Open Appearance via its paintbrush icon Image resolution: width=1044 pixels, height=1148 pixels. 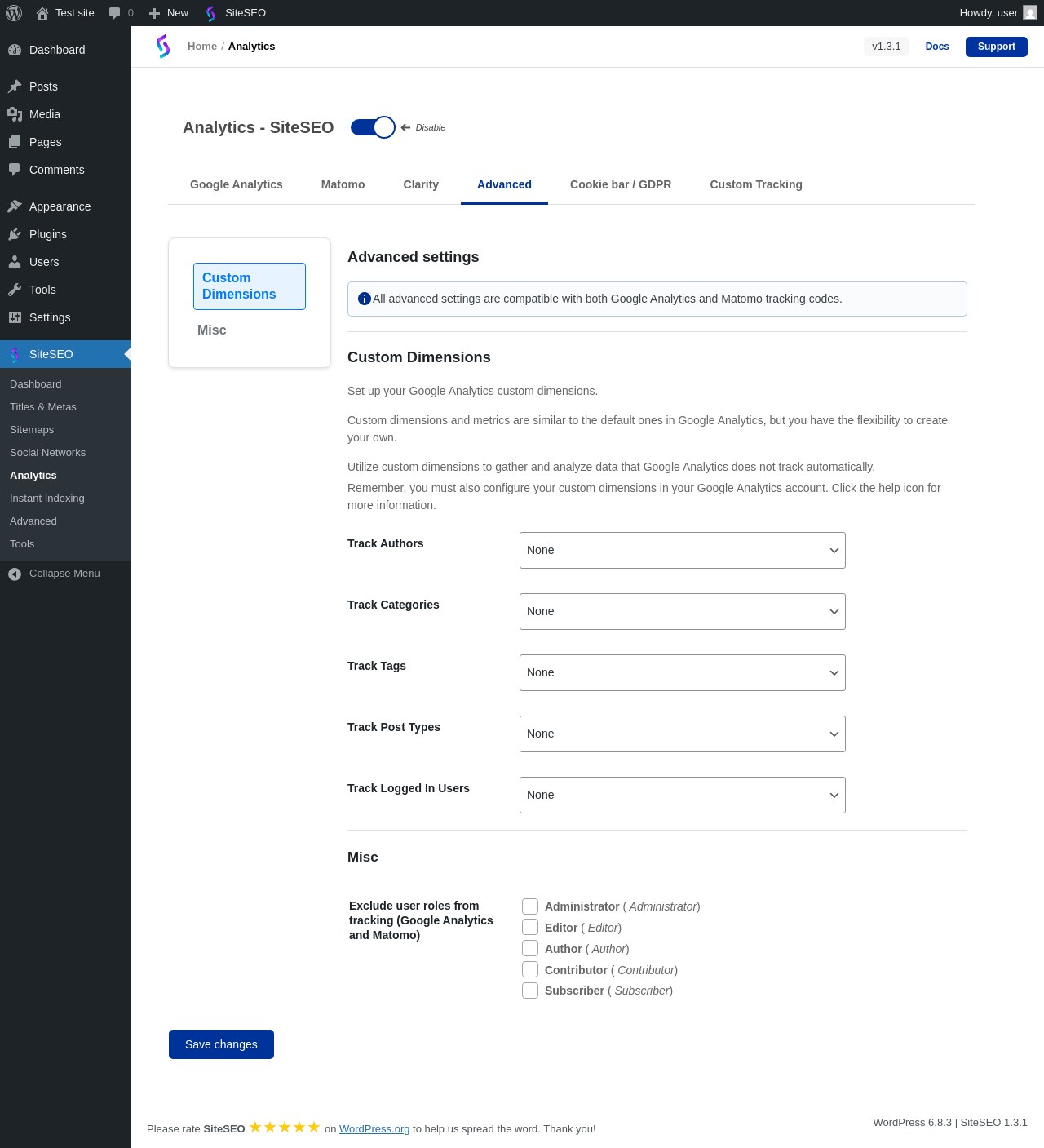(x=15, y=206)
